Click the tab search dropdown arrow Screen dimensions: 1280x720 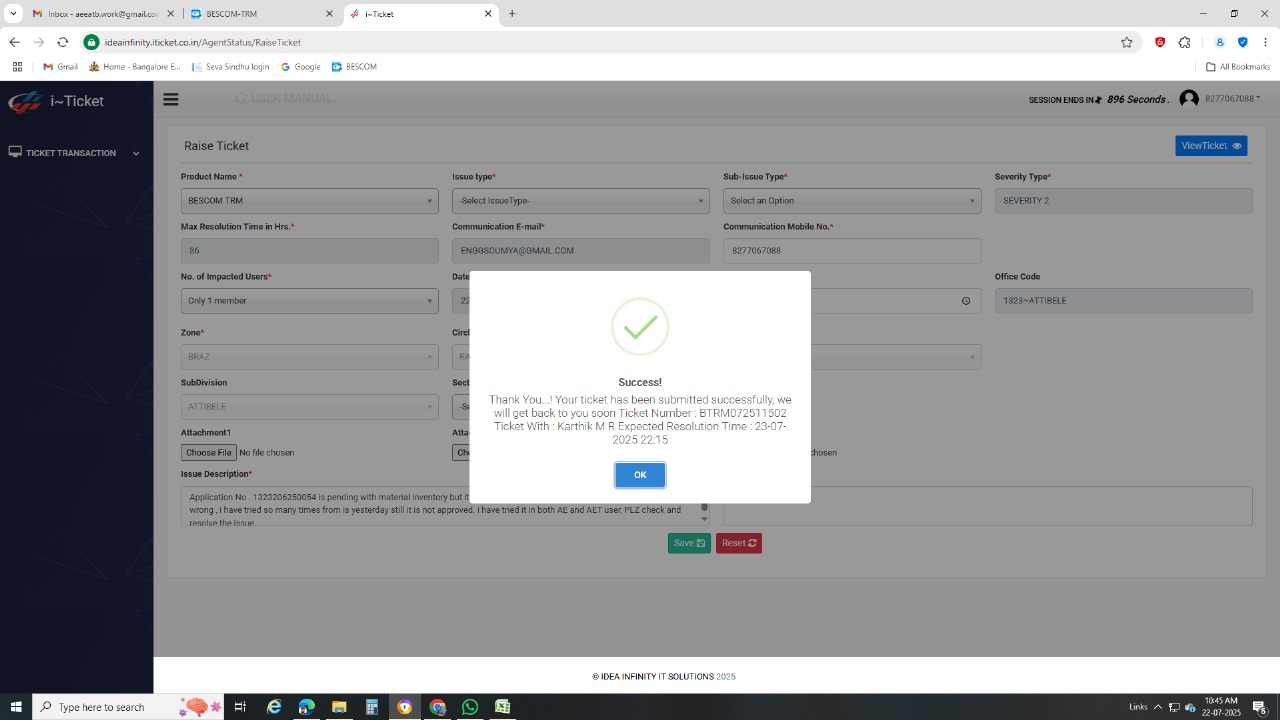(13, 14)
